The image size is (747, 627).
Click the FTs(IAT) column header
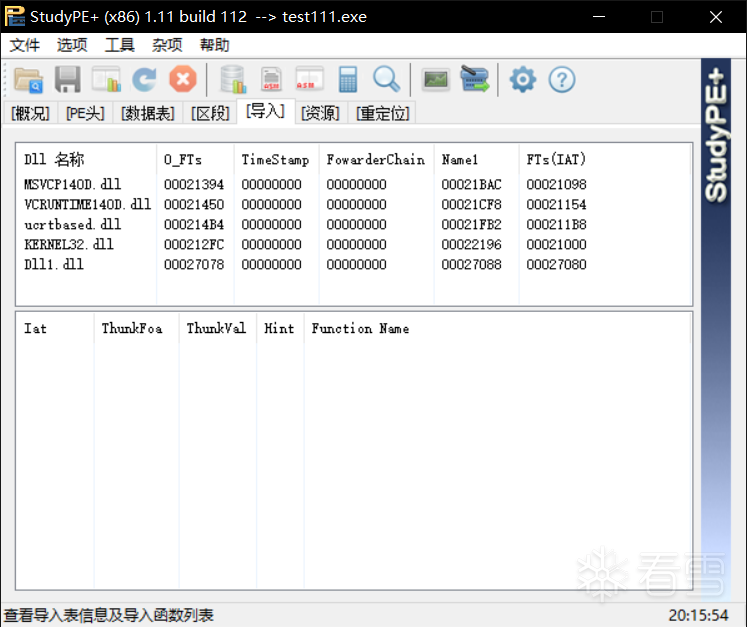(x=604, y=160)
